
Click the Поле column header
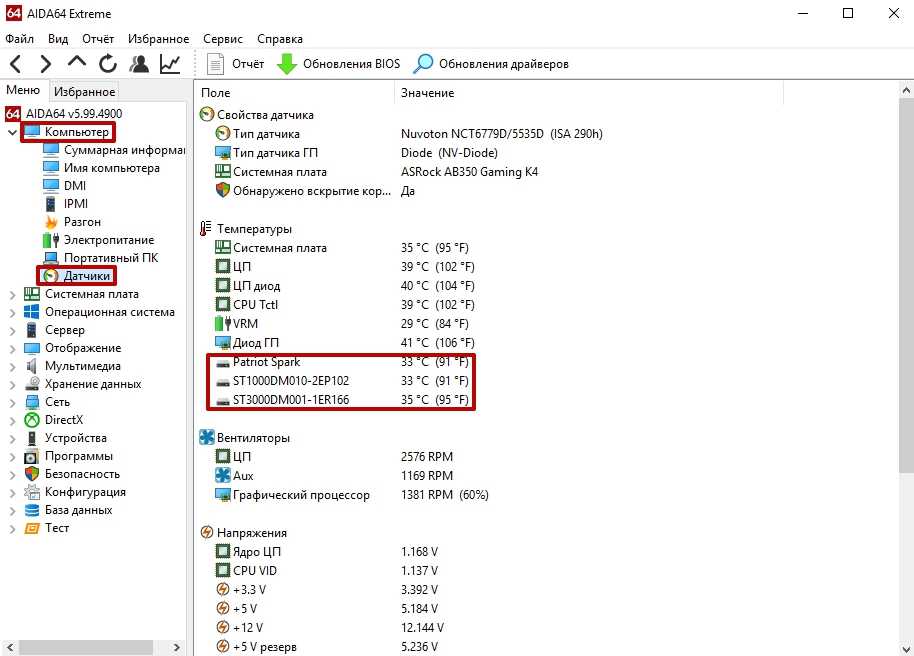296,93
